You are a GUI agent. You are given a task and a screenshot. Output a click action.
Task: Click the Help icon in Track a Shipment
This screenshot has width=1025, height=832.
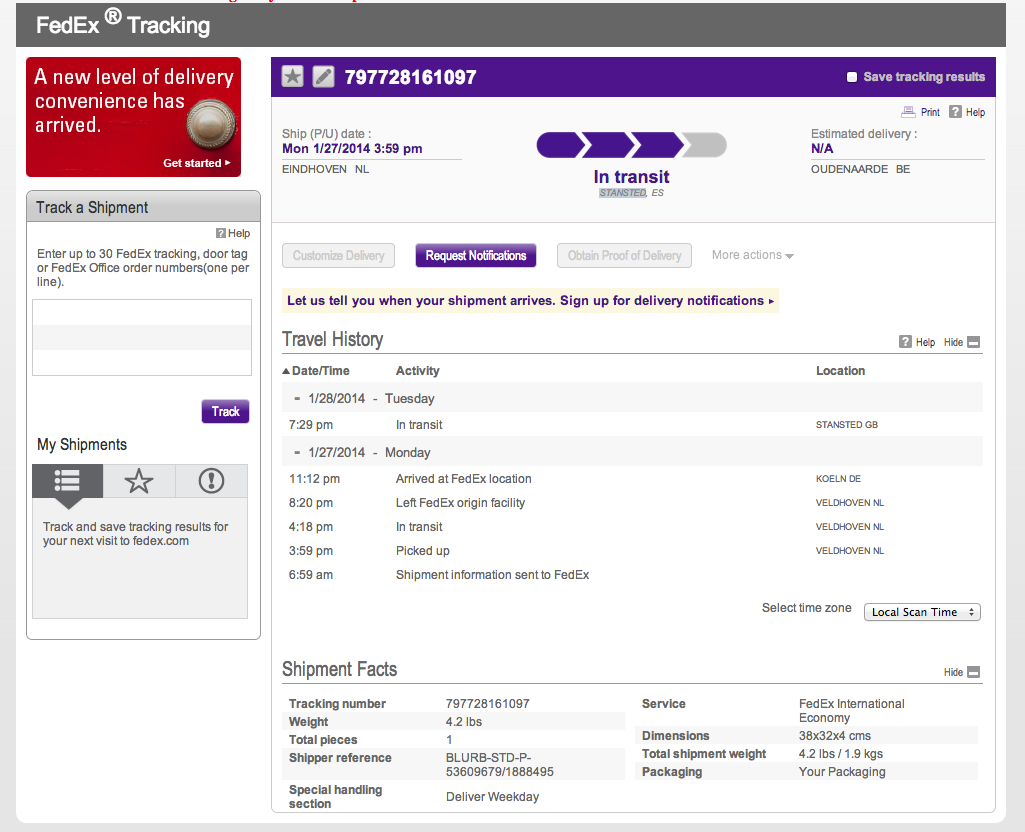pyautogui.click(x=221, y=233)
